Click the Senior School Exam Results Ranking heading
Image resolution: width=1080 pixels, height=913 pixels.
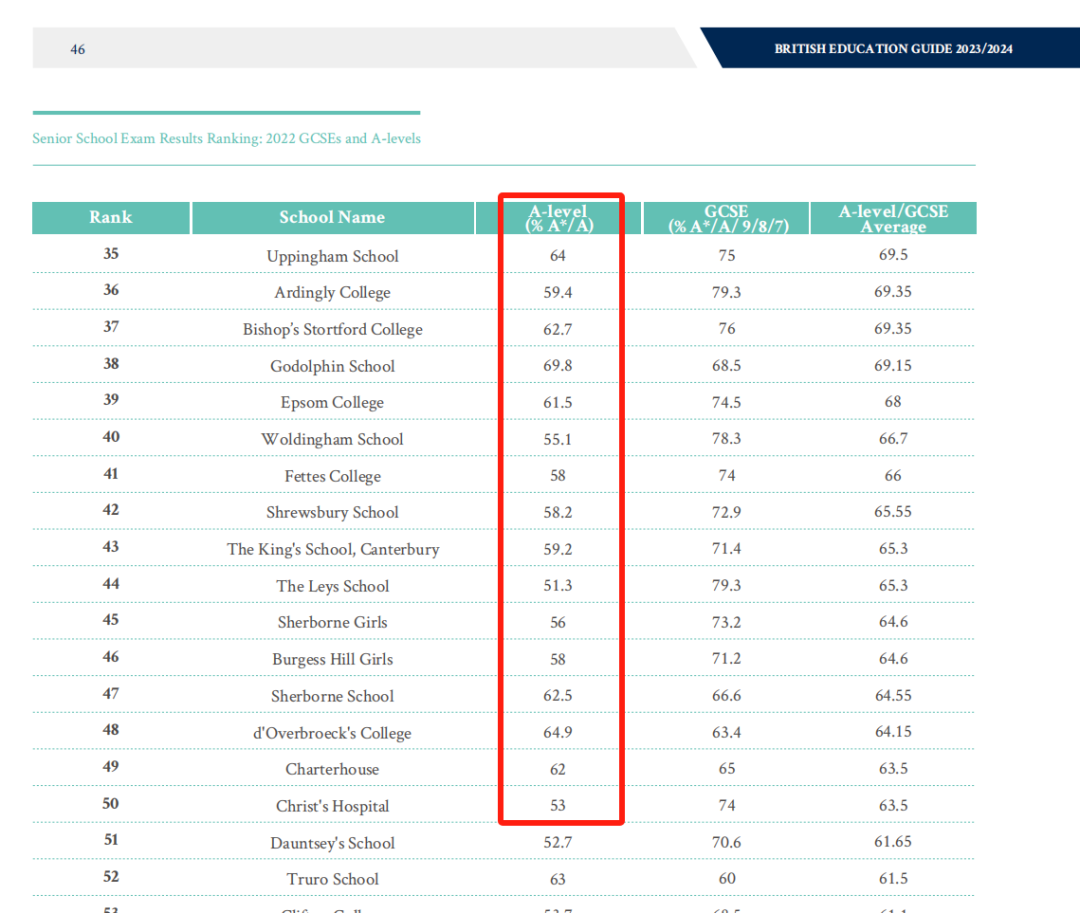[x=227, y=138]
